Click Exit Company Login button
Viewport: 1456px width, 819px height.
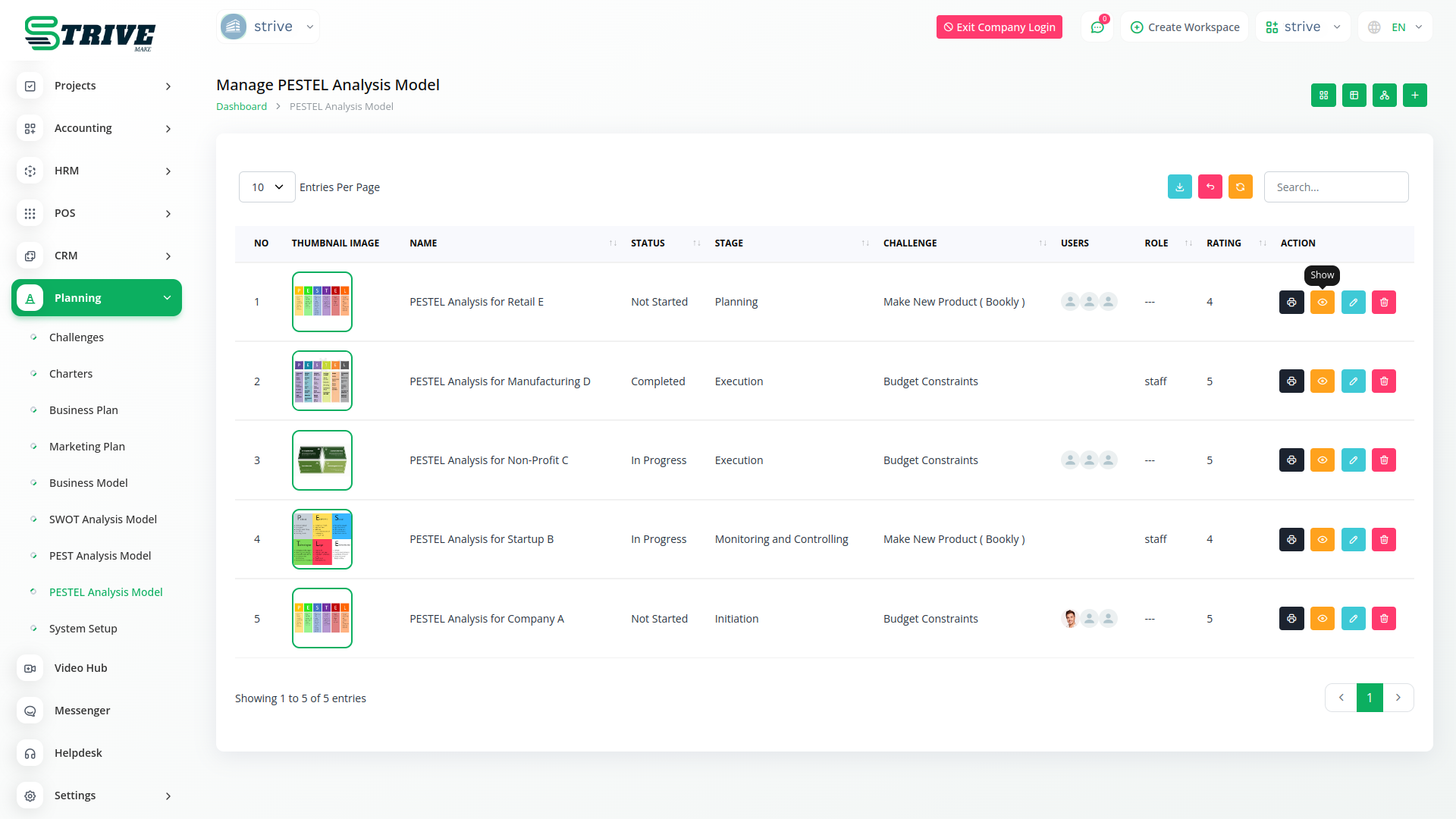tap(999, 27)
